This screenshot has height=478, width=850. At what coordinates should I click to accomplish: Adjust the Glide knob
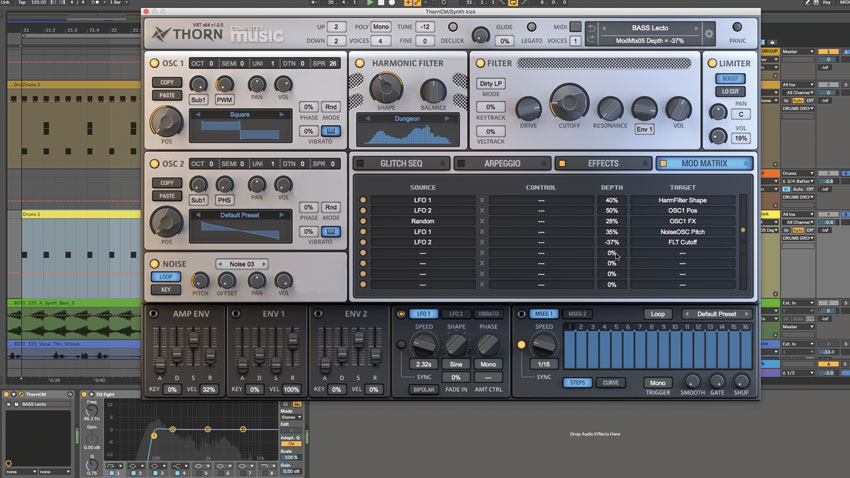pos(480,35)
